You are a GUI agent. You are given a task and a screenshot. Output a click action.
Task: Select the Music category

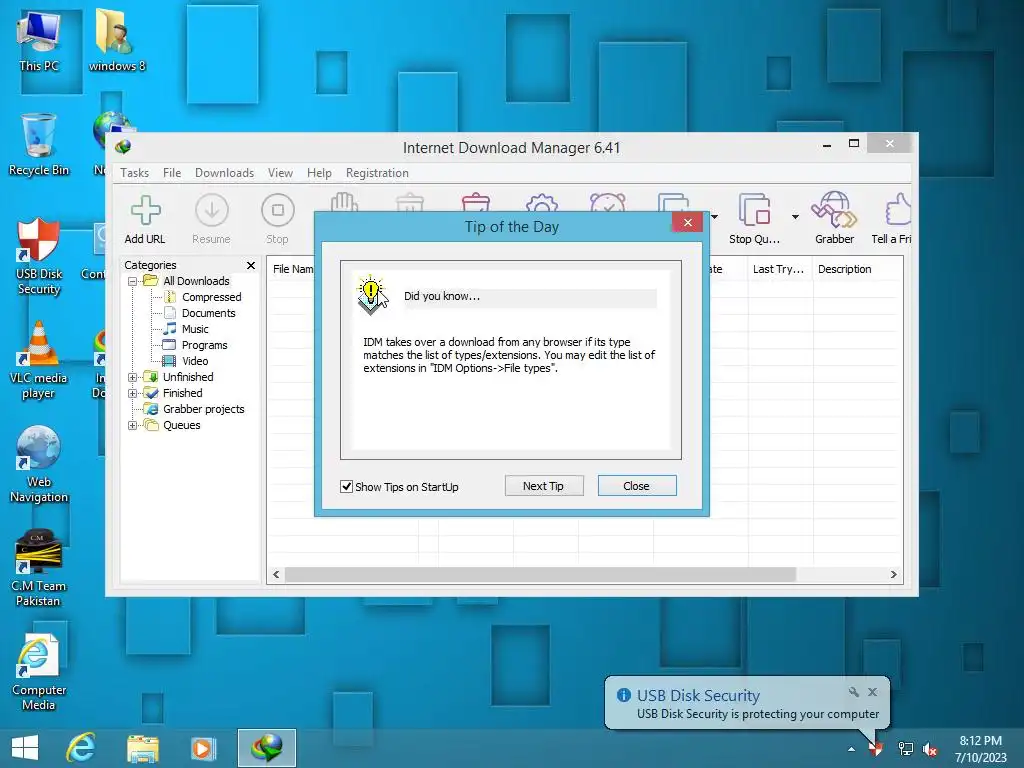tap(195, 329)
